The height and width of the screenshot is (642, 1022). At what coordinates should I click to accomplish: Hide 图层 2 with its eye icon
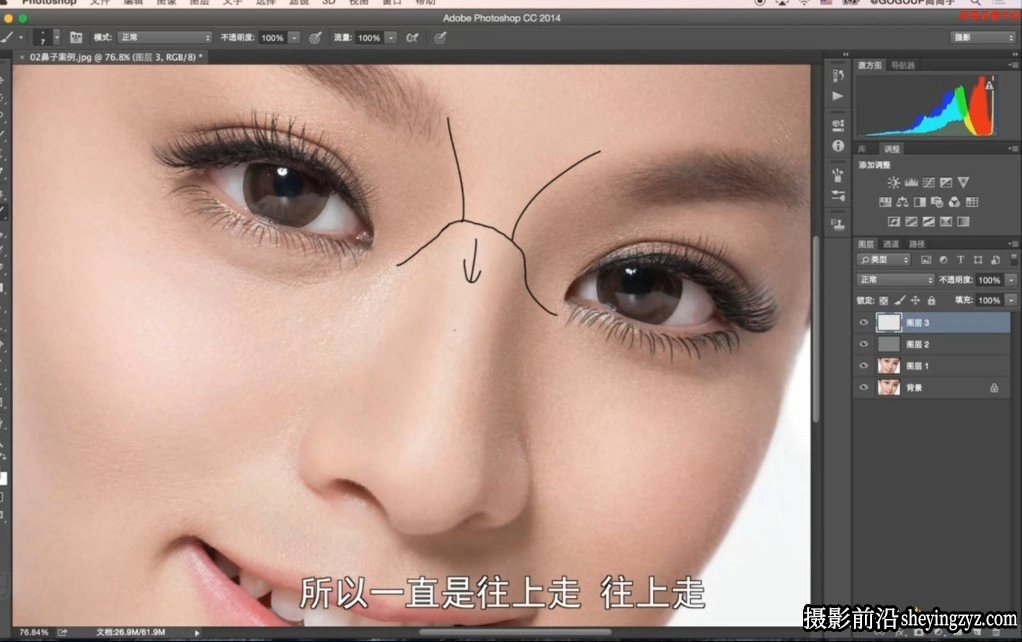(x=864, y=344)
